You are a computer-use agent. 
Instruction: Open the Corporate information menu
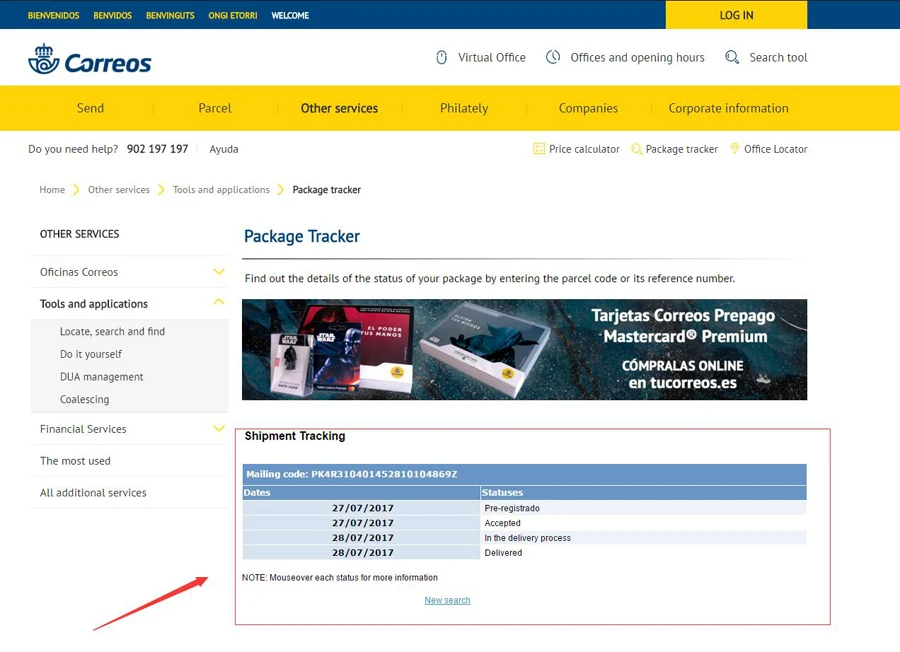(x=728, y=108)
